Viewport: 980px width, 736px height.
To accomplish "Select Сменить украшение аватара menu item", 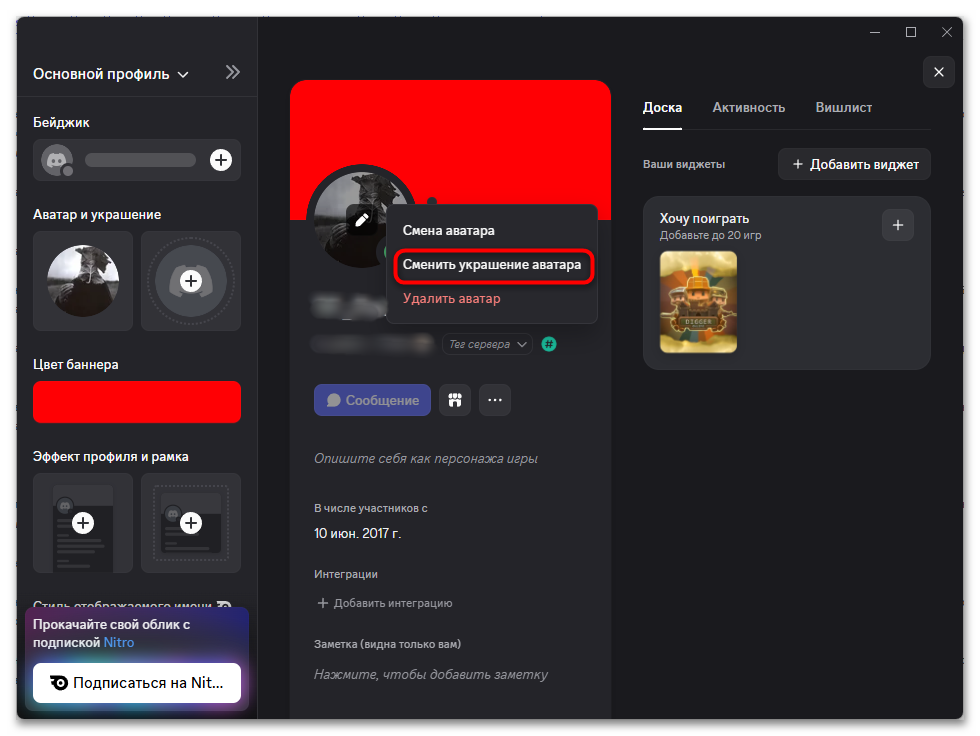I will click(492, 265).
